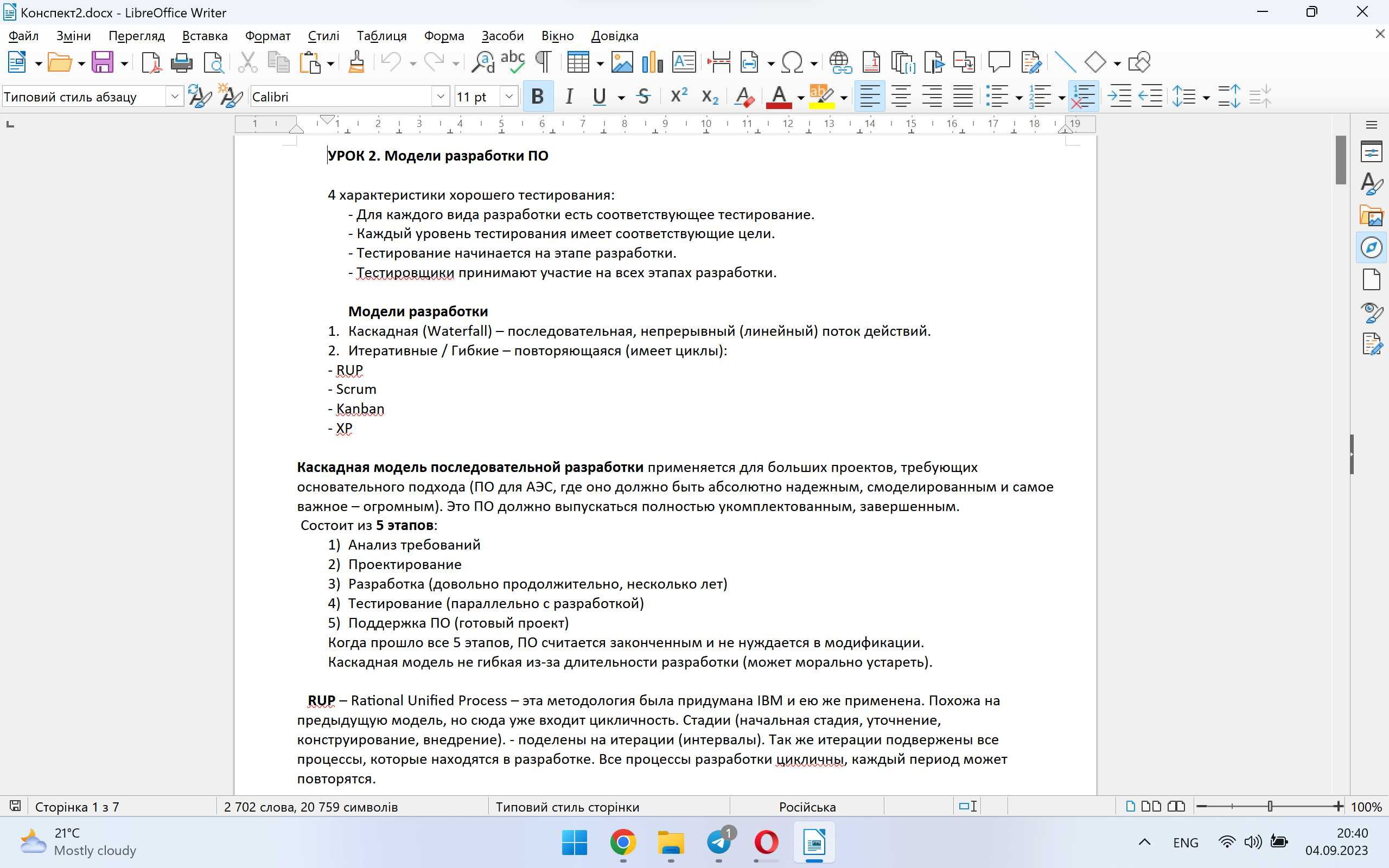Image resolution: width=1389 pixels, height=868 pixels.
Task: Toggle Track Changes recording icon
Action: click(x=1031, y=62)
